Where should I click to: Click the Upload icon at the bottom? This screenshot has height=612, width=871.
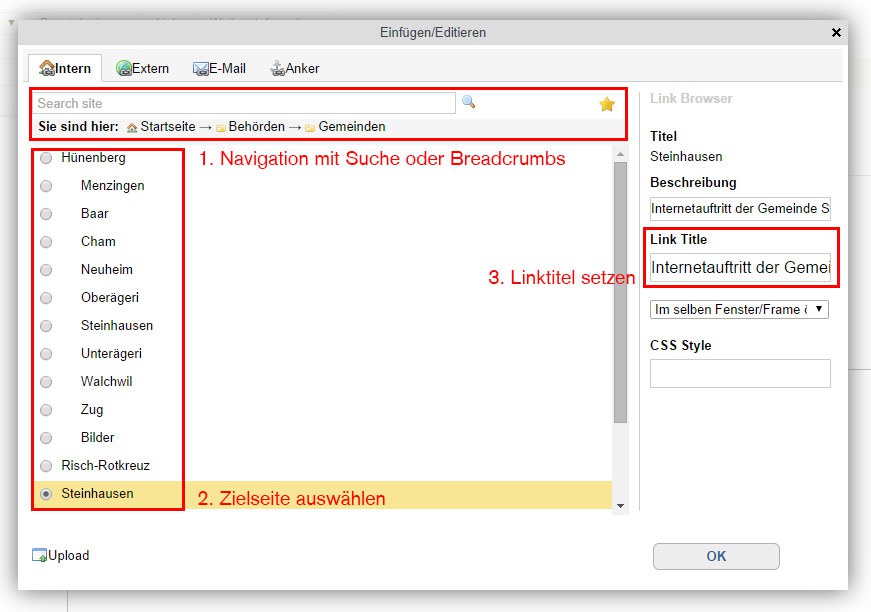pos(39,555)
